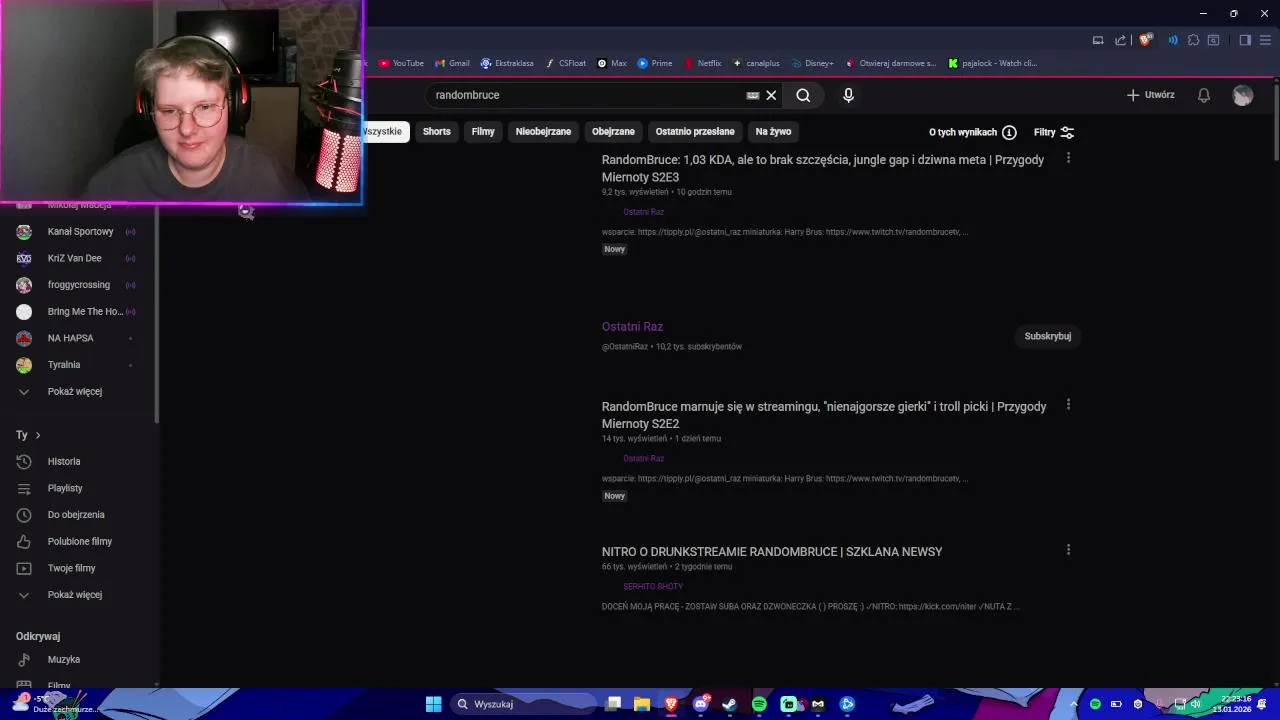
Task: Open O tych wynikach info
Action: tap(972, 132)
